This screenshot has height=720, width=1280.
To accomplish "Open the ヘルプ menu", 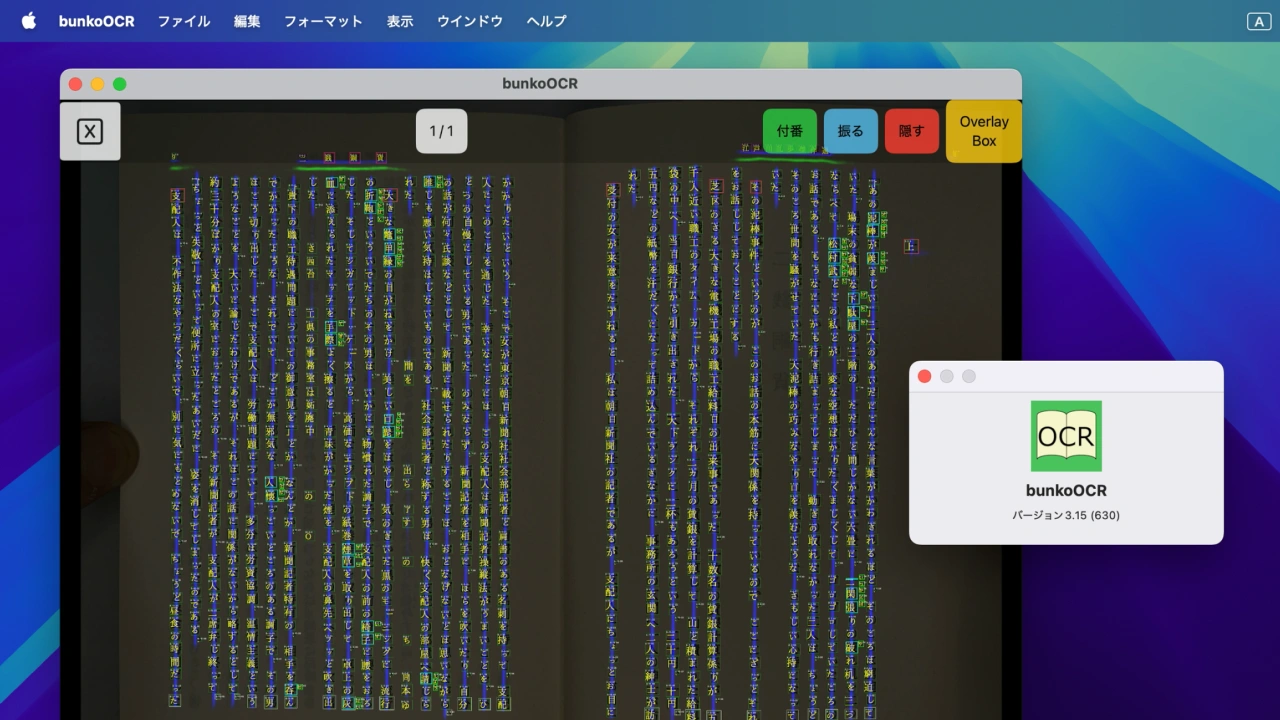I will [x=546, y=21].
